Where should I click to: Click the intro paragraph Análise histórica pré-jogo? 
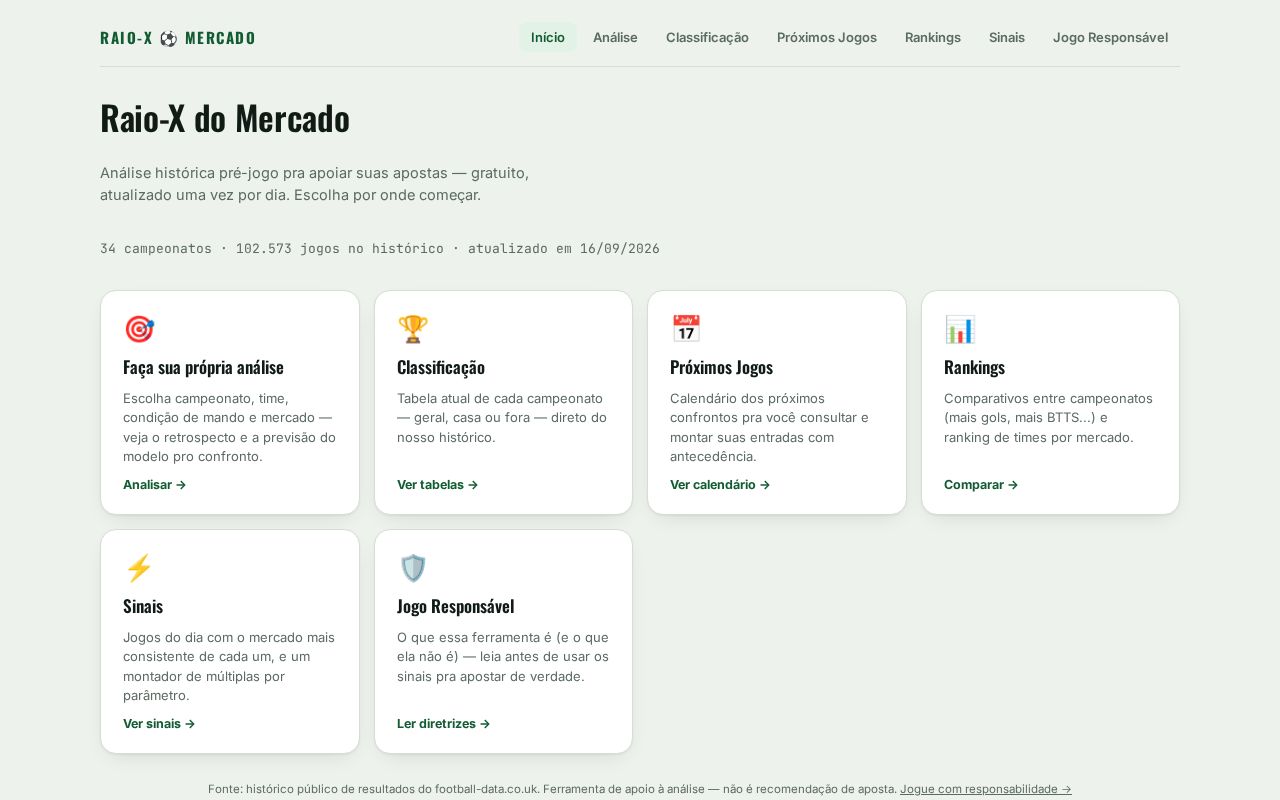(315, 184)
